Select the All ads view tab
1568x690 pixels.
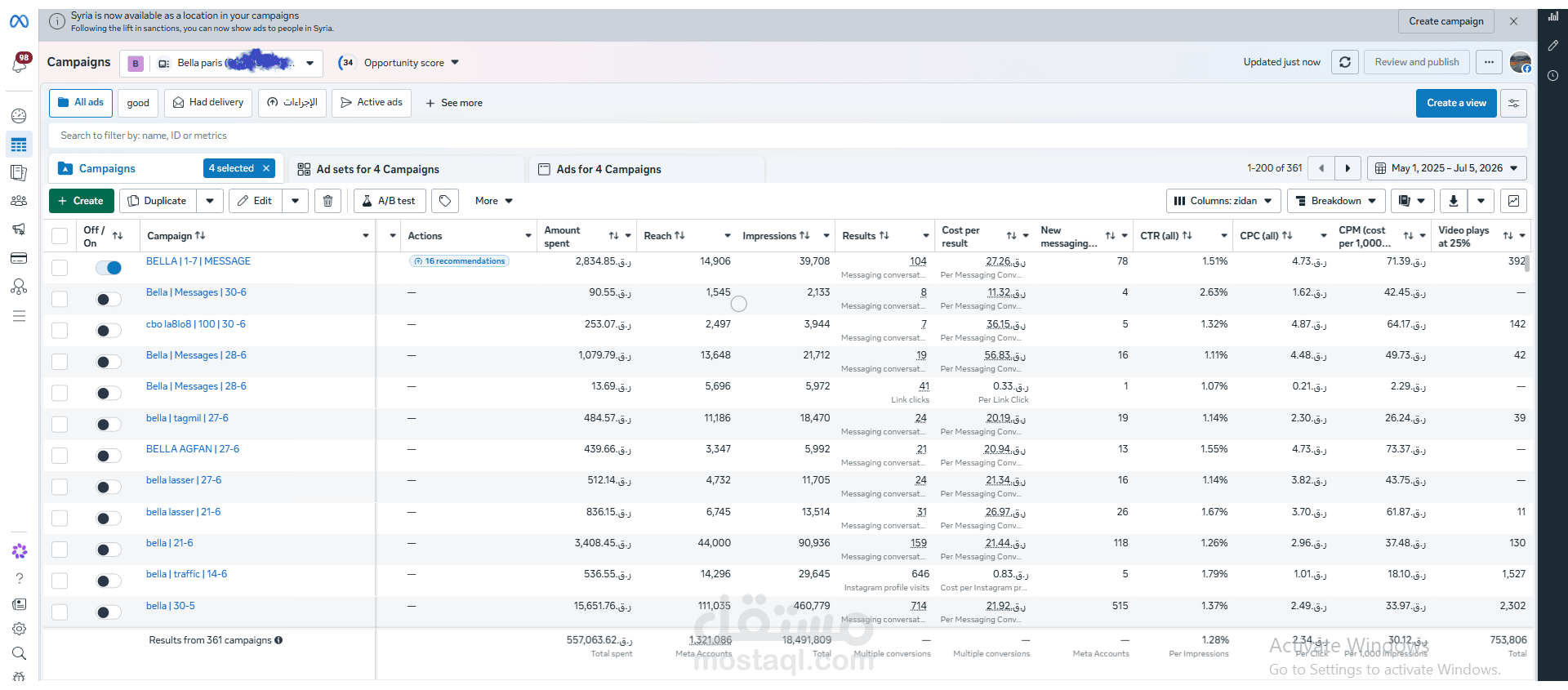coord(81,103)
